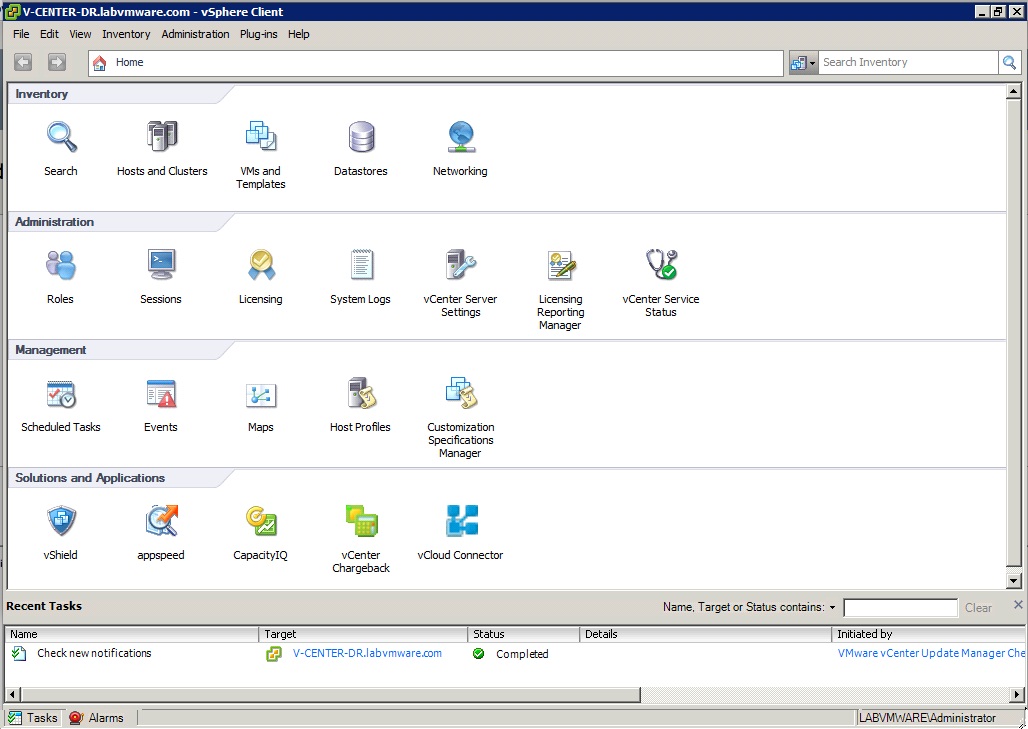Open the Maps icon

coord(261,395)
